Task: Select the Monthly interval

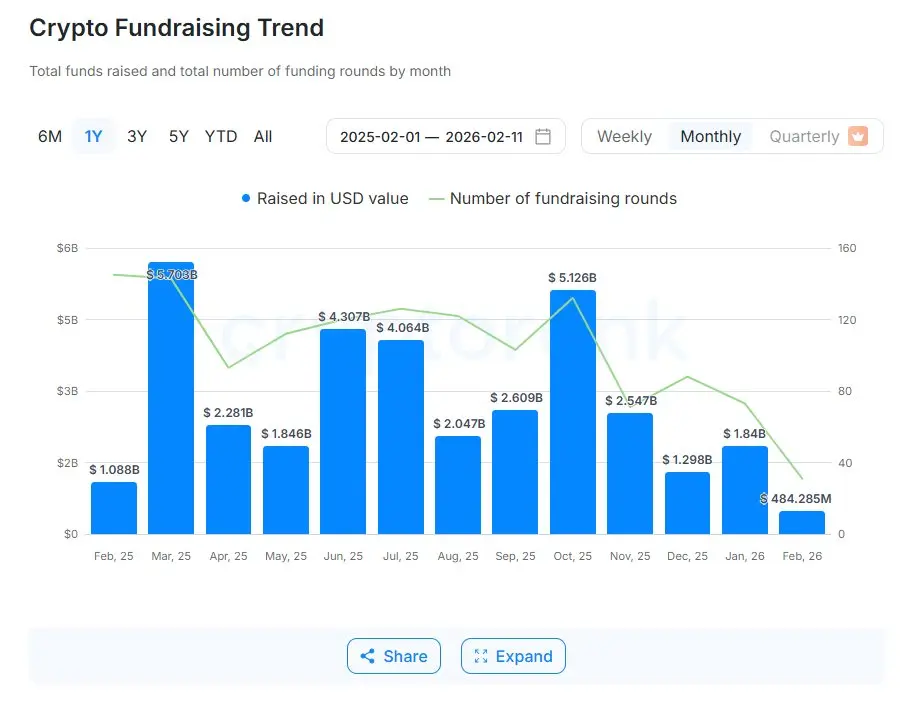Action: coord(711,137)
